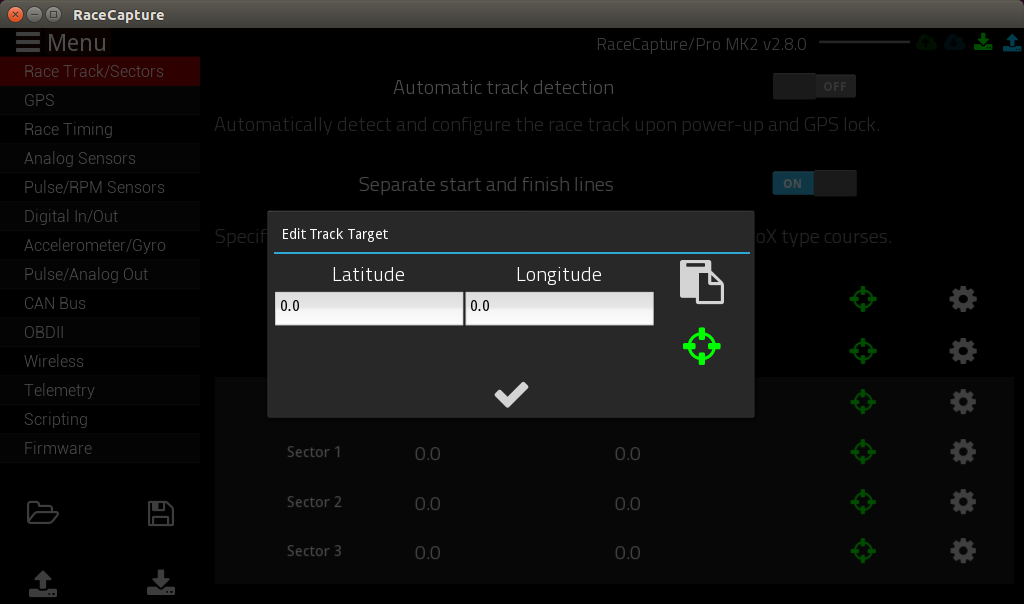Click the Sector 3 label
1024x604 pixels.
(x=314, y=551)
